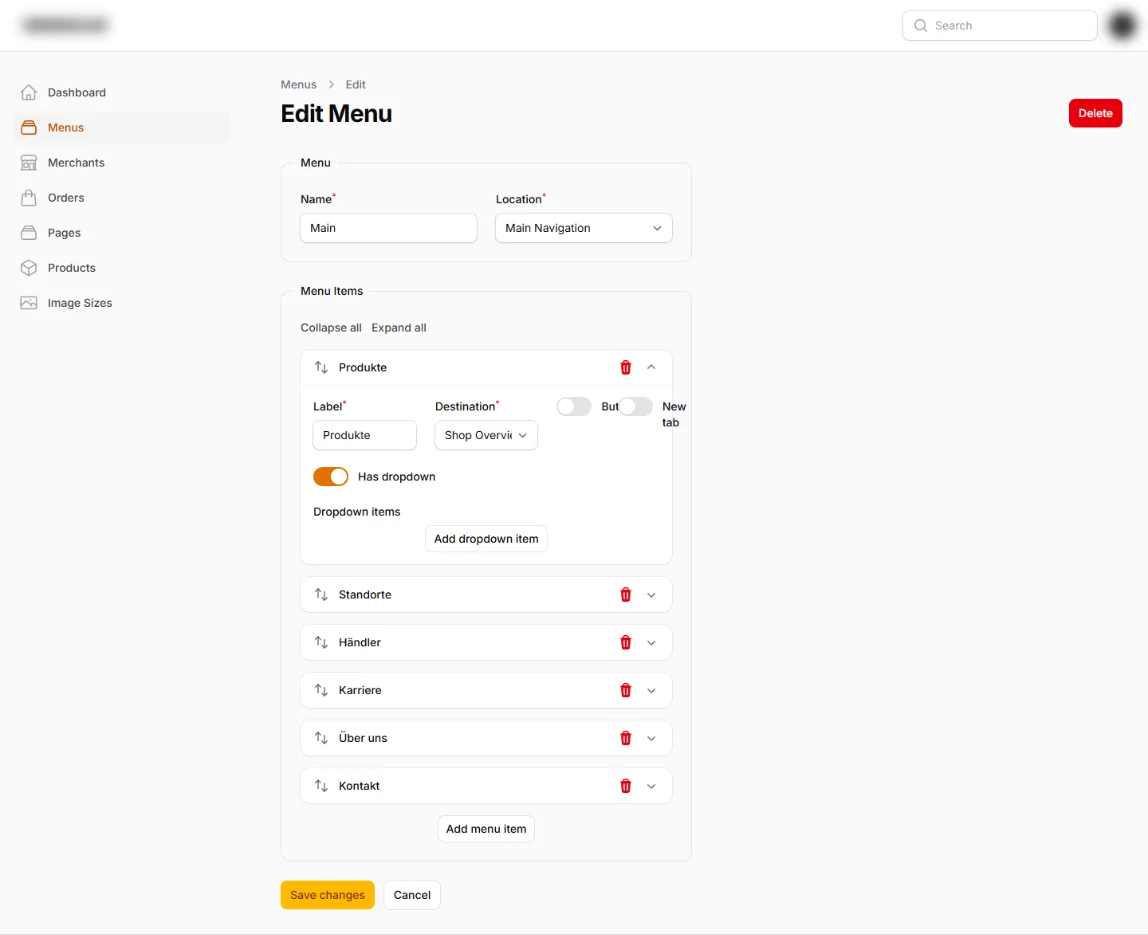Click the Dashboard home icon
Viewport: 1148px width, 935px height.
click(29, 92)
